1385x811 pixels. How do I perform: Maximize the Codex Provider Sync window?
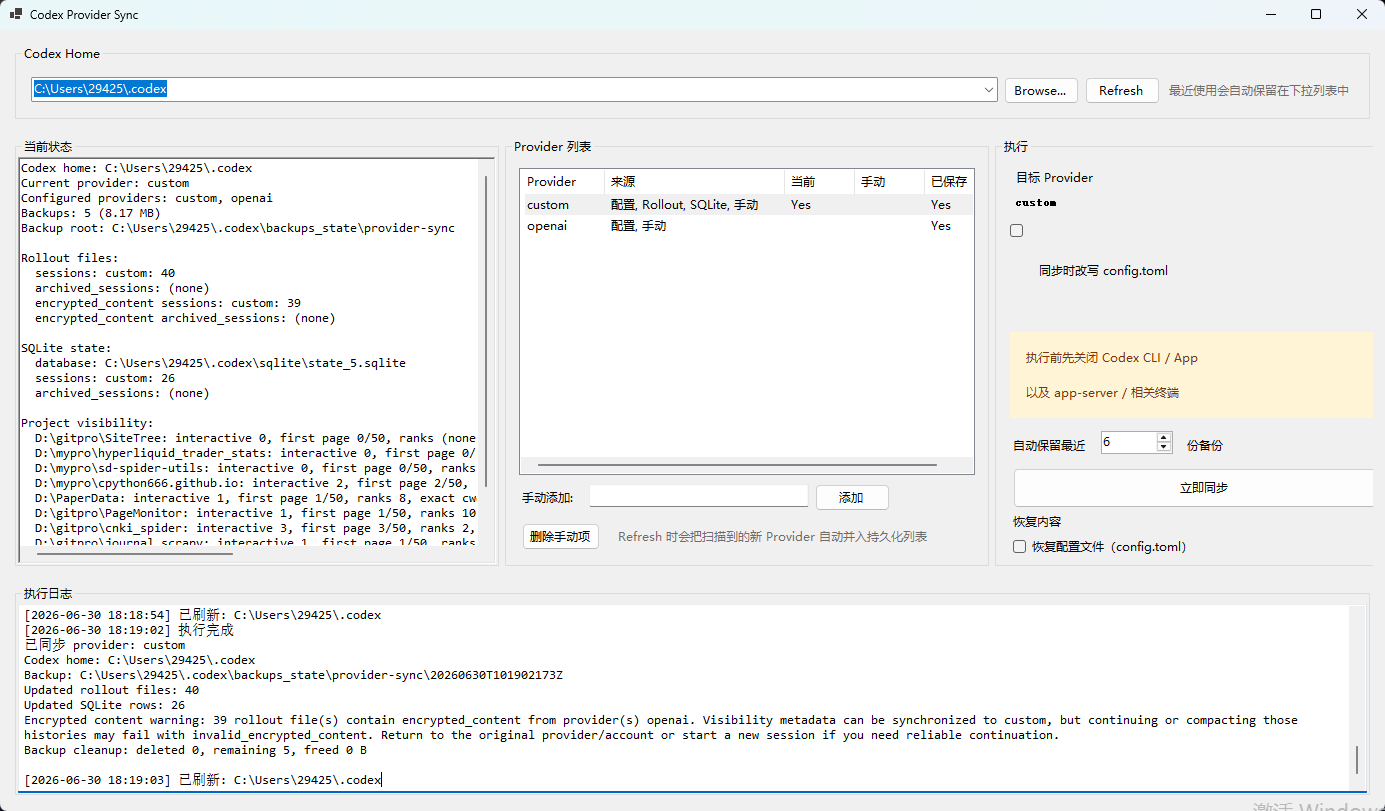tap(1316, 15)
